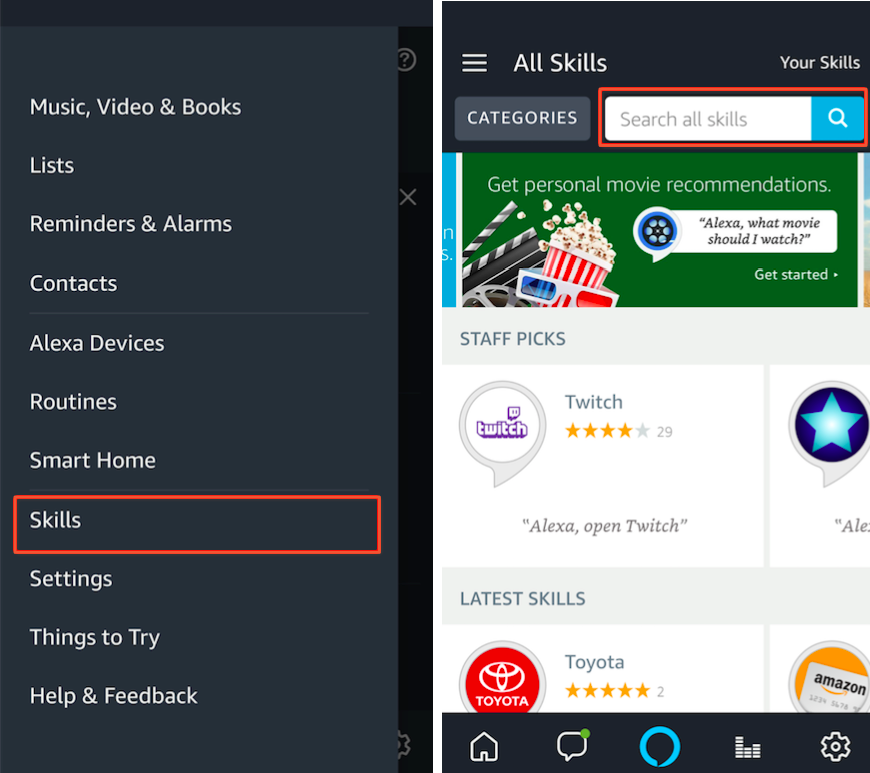Viewport: 870px width, 773px height.
Task: Tap the movie recommendations banner
Action: click(x=660, y=230)
